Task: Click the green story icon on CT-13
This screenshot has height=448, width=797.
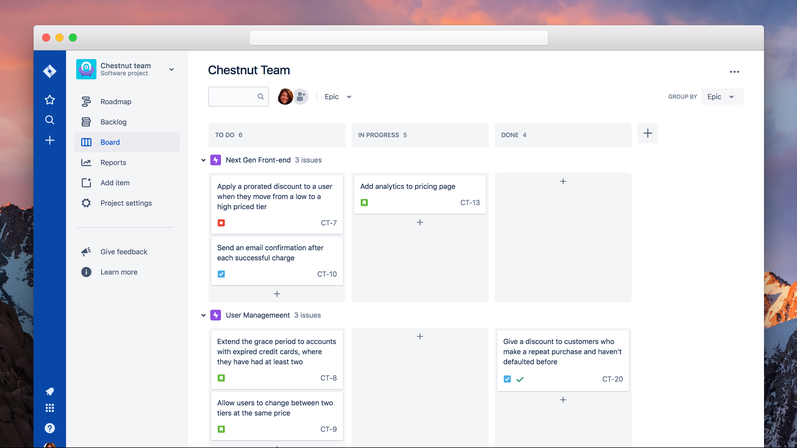Action: point(364,202)
